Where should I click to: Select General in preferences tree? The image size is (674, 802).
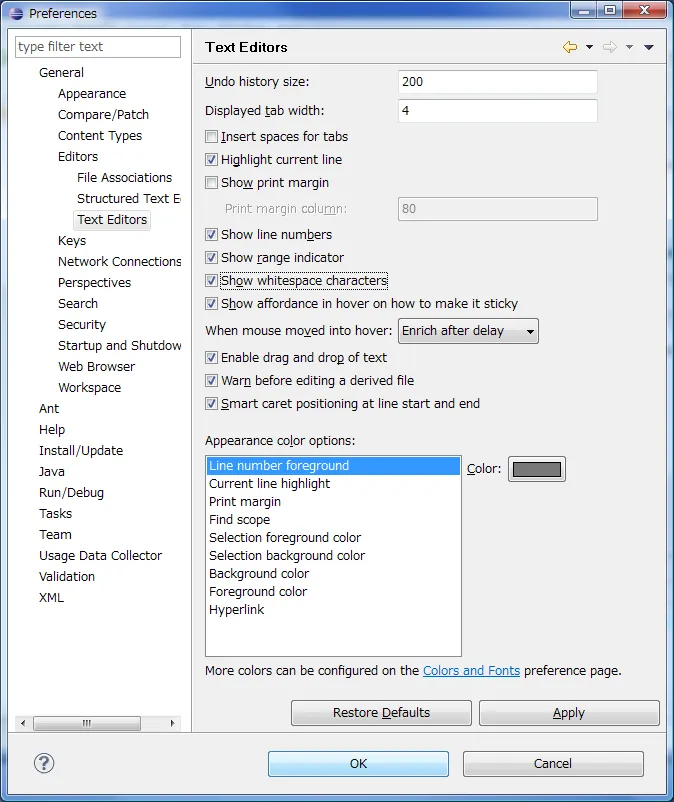coord(61,73)
